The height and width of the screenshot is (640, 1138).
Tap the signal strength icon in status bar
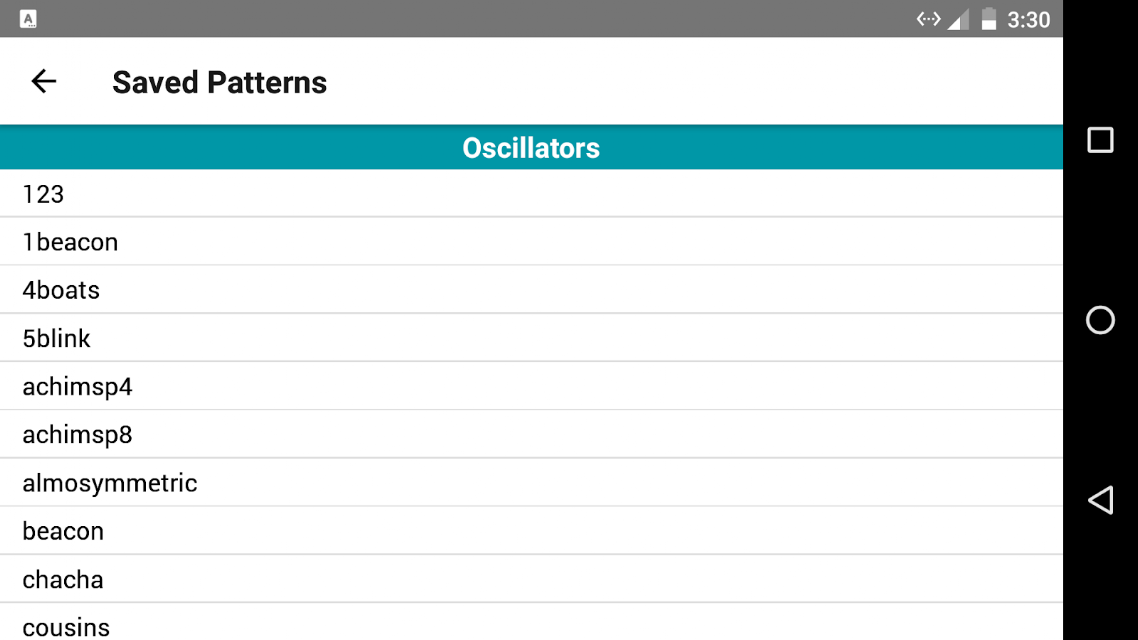(958, 20)
